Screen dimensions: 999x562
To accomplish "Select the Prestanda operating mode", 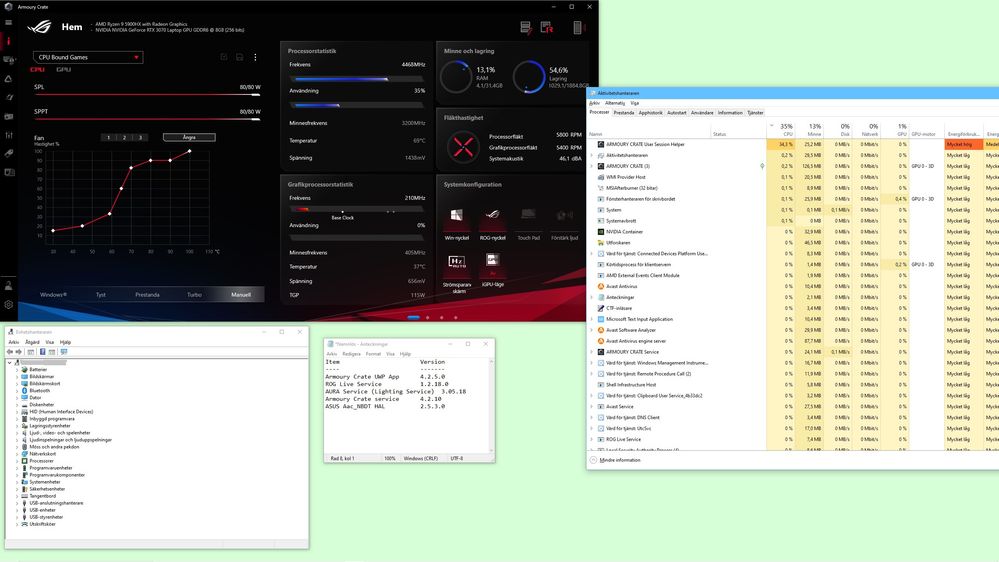I will tap(147, 294).
